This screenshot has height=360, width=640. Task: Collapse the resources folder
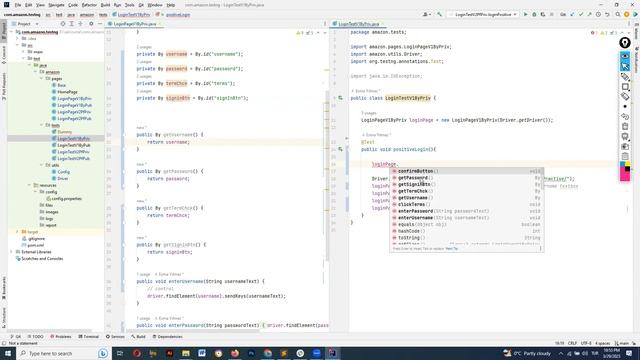click(29, 185)
